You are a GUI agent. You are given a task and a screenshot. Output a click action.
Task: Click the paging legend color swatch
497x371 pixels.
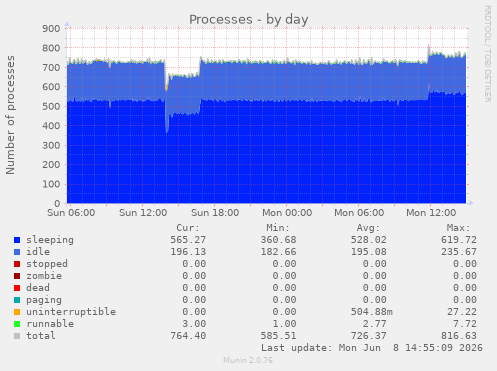click(x=17, y=300)
